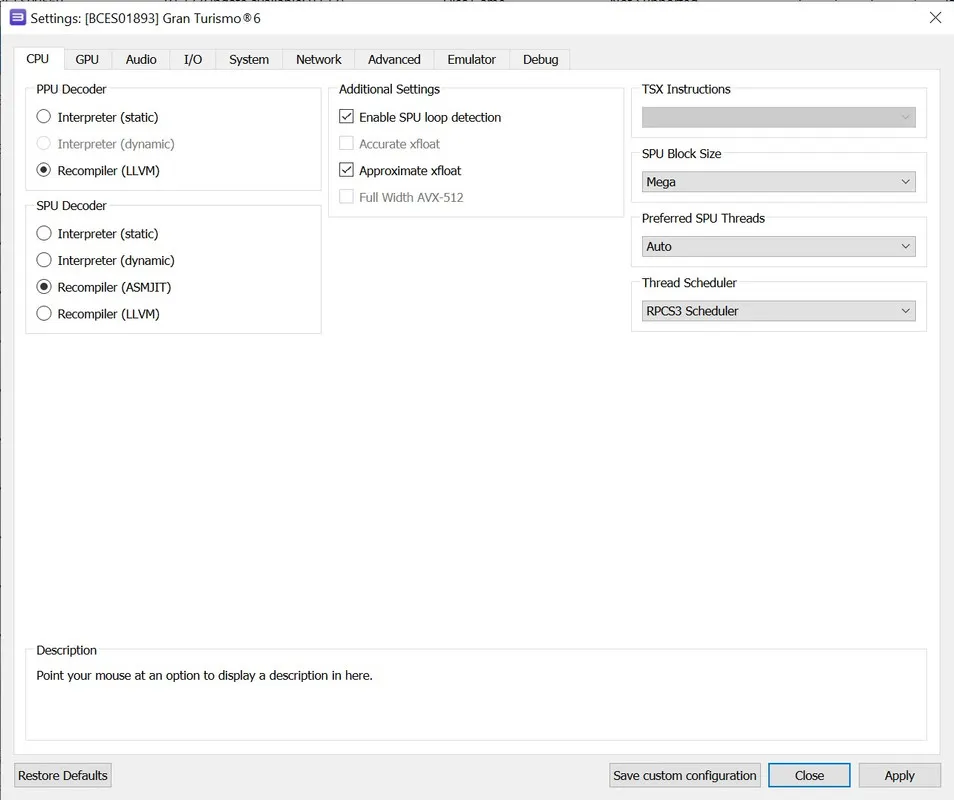Toggle Accurate xfloat checkbox

click(x=346, y=144)
